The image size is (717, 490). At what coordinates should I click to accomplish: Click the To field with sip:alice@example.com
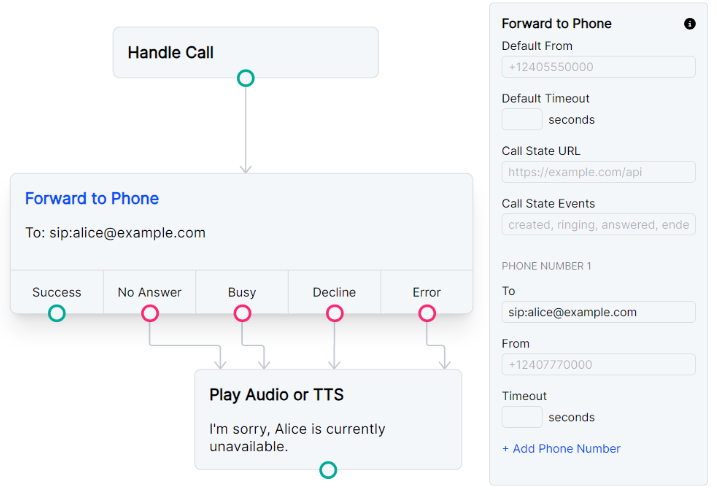598,312
